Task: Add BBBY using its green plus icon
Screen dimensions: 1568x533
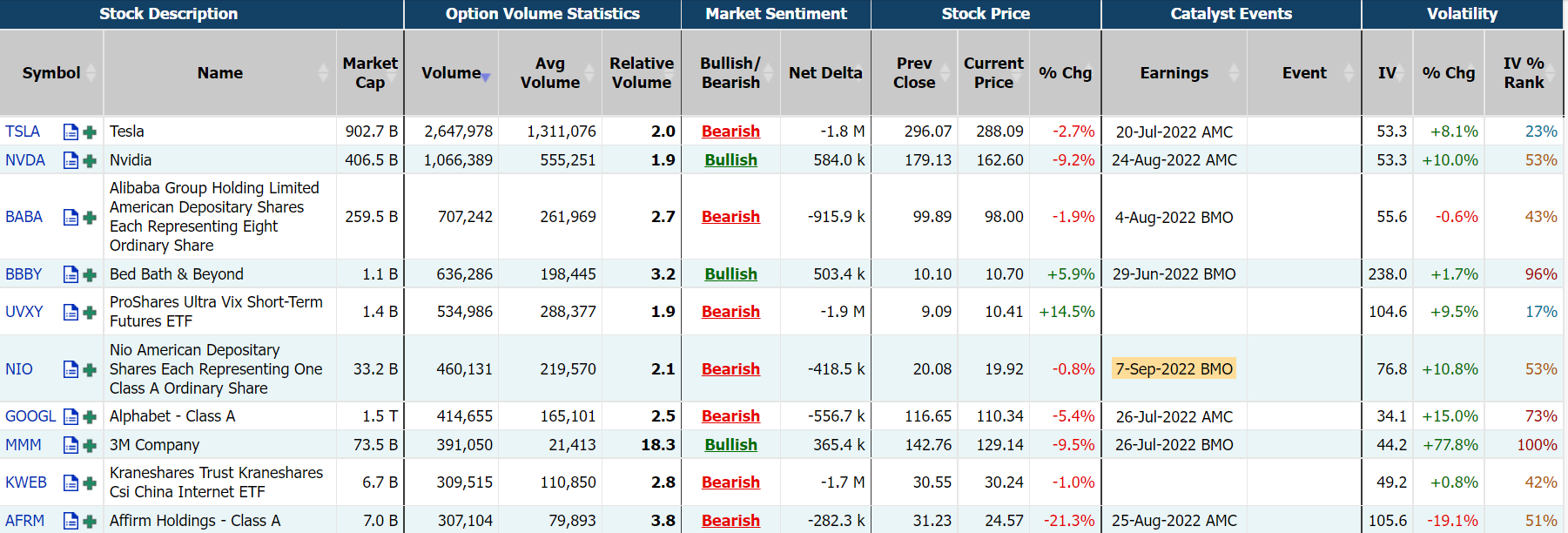Action: 89,275
